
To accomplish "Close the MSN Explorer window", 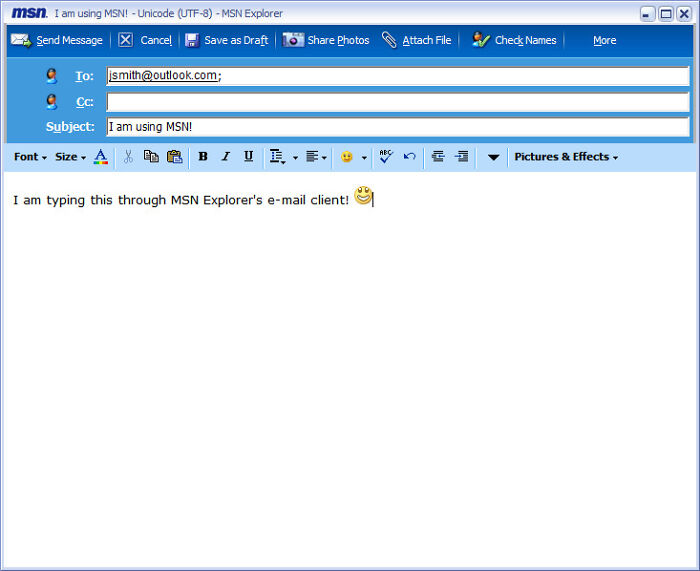I will [684, 14].
